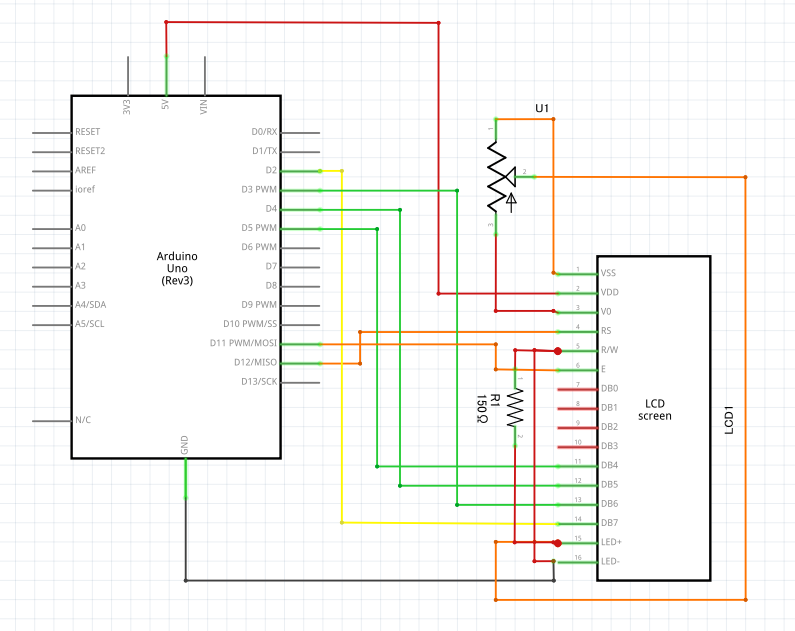
Task: Click the N/C pin label
Action: click(83, 420)
